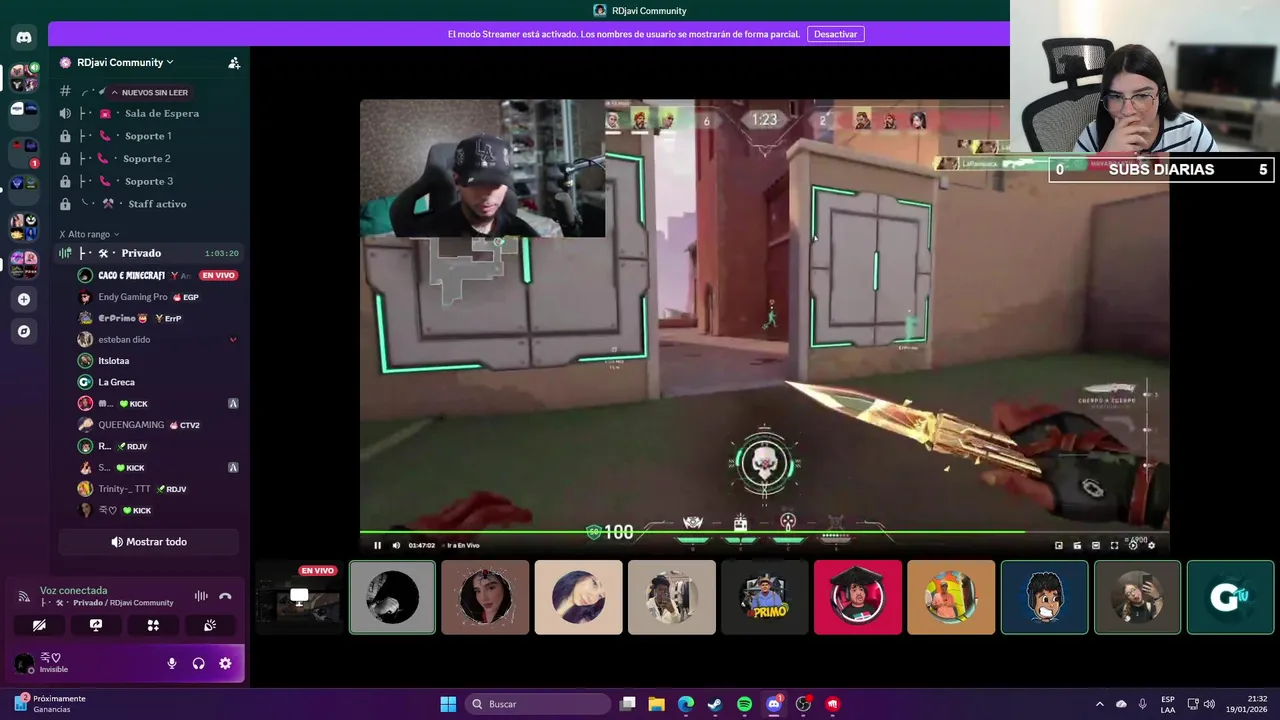
Task: Open Discord from the taskbar
Action: (x=774, y=704)
